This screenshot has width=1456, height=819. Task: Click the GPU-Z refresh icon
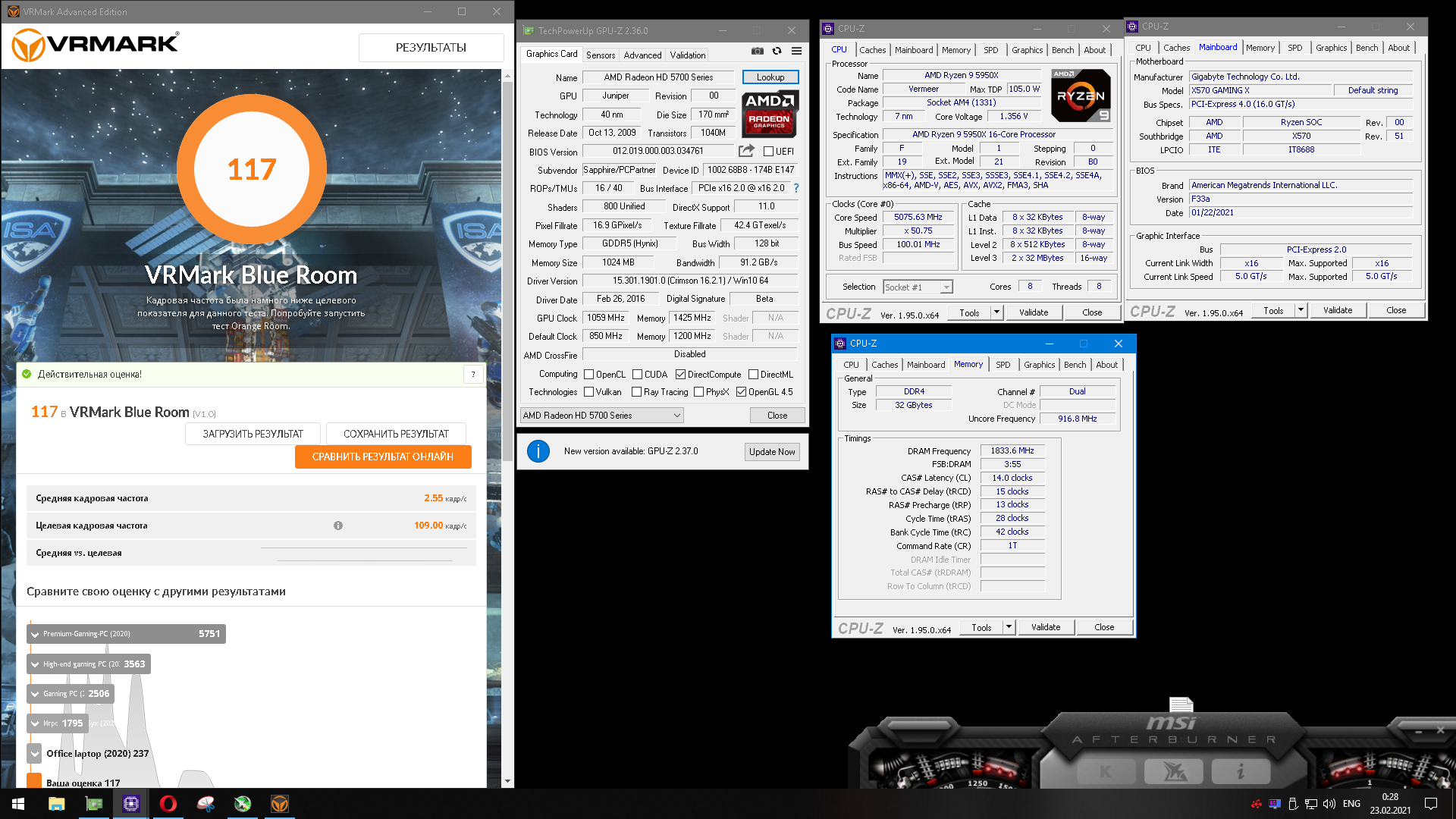777,51
